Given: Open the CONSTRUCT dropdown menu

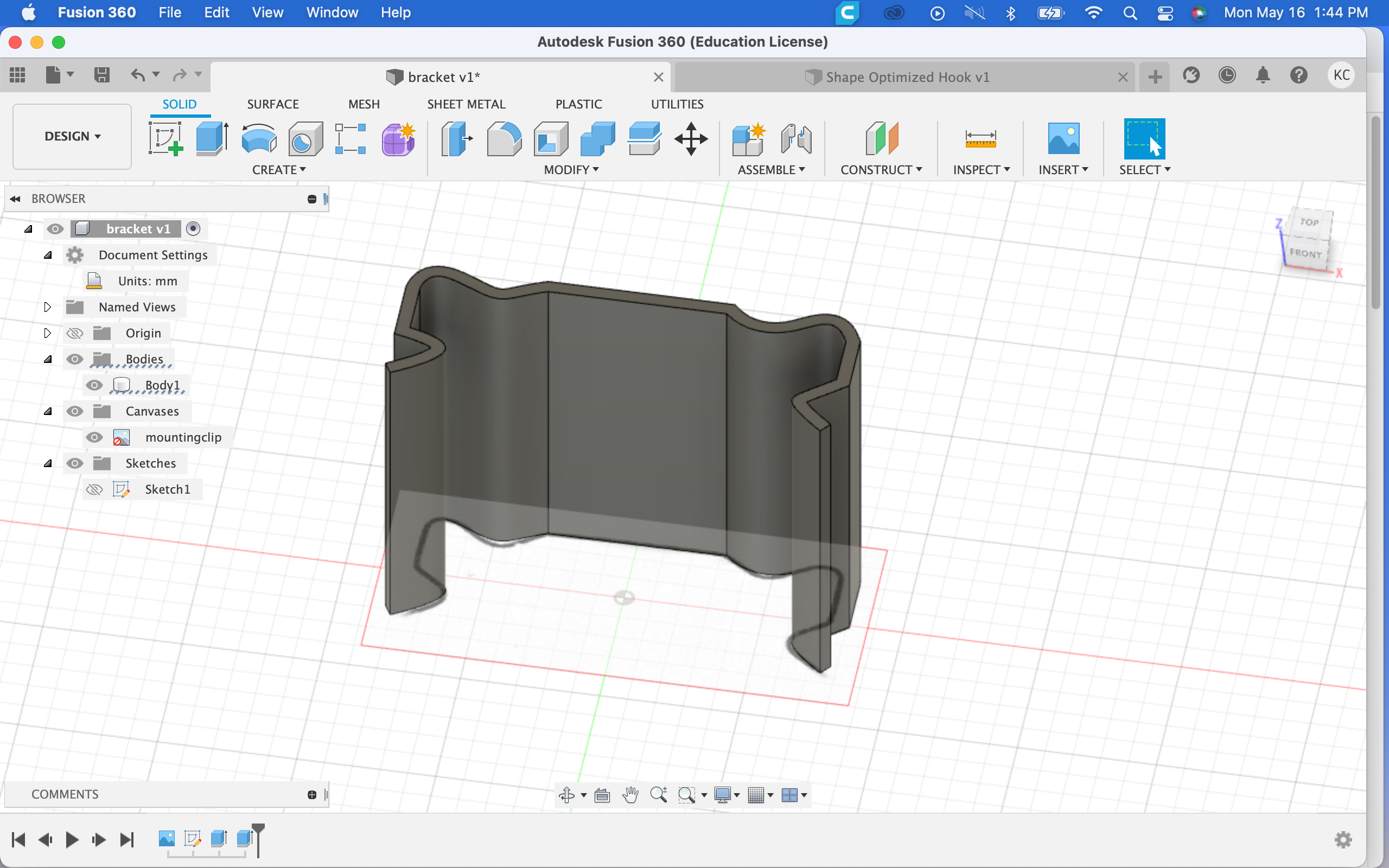Looking at the screenshot, I should tap(881, 170).
